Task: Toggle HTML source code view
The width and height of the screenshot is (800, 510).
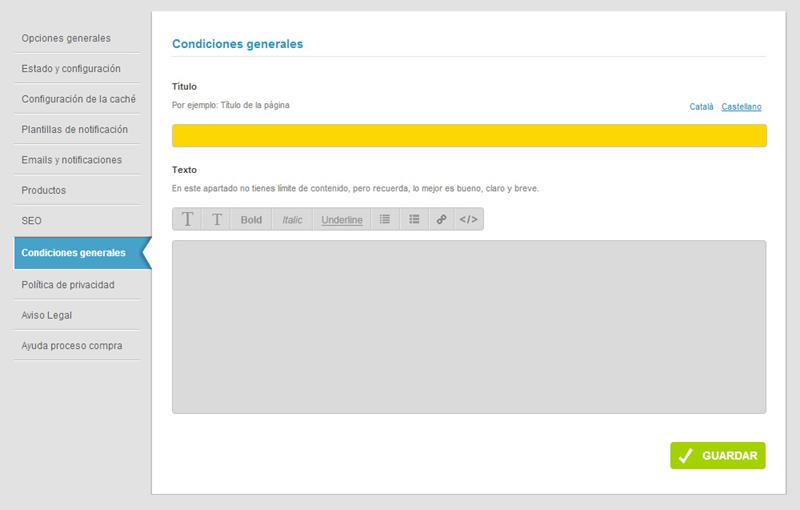Action: tap(468, 220)
